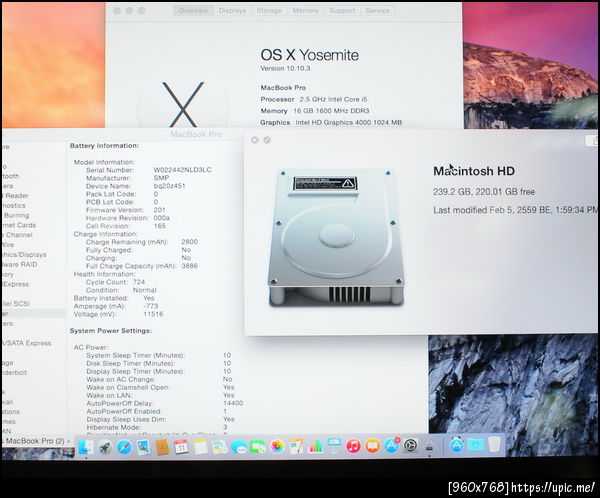
Task: Click '239.2 GB, 220.01 GB free' text
Action: tap(484, 192)
